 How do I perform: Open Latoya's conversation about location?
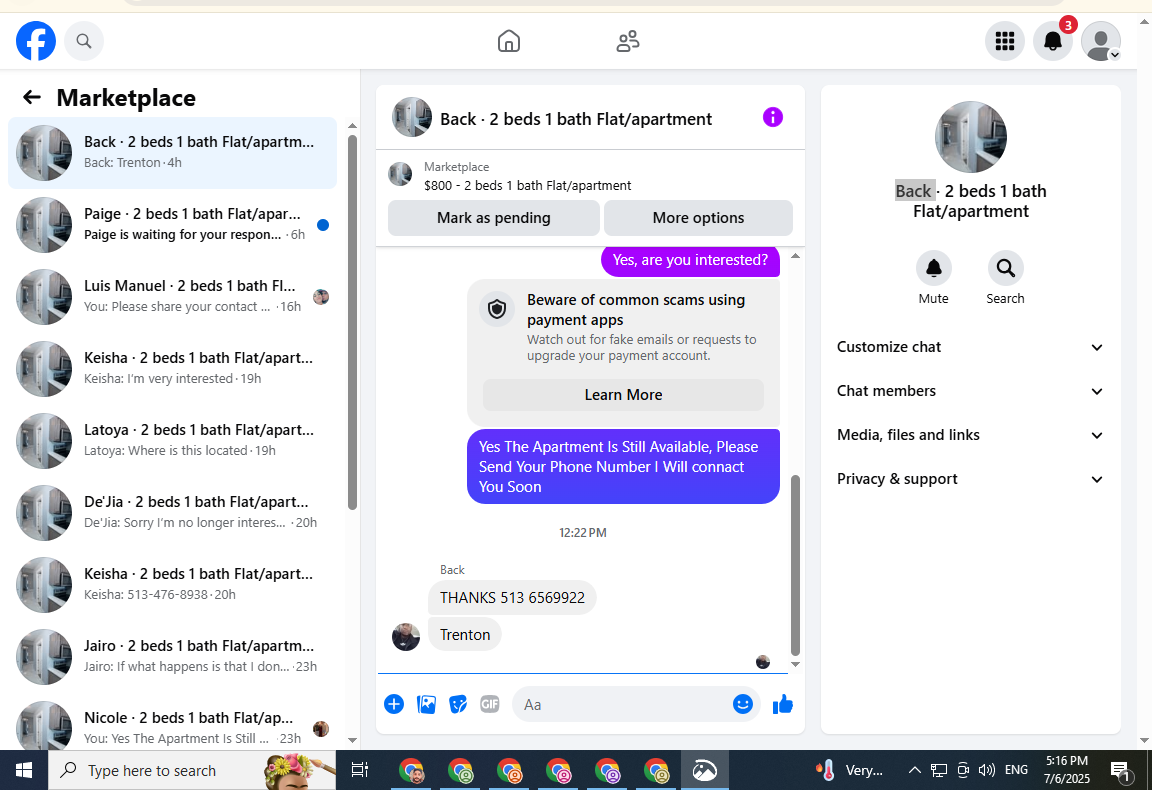(x=173, y=441)
